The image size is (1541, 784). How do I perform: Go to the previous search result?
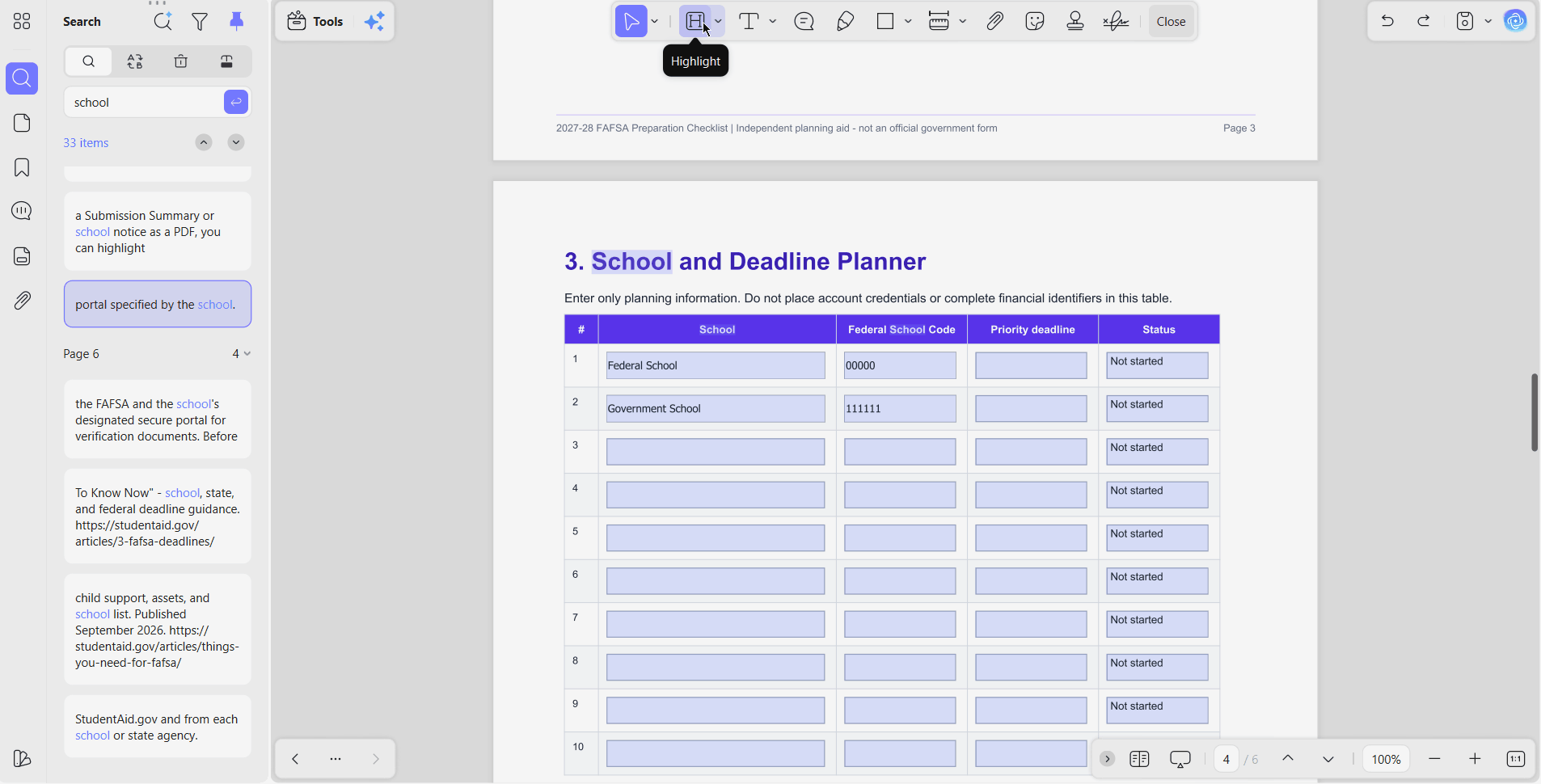pos(204,142)
